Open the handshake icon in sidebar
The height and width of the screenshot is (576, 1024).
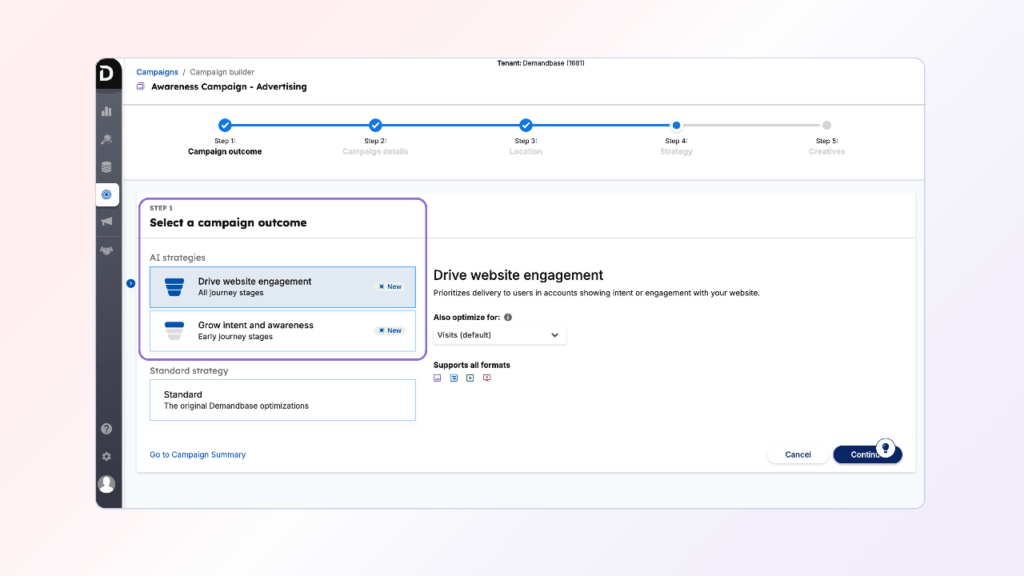point(107,250)
